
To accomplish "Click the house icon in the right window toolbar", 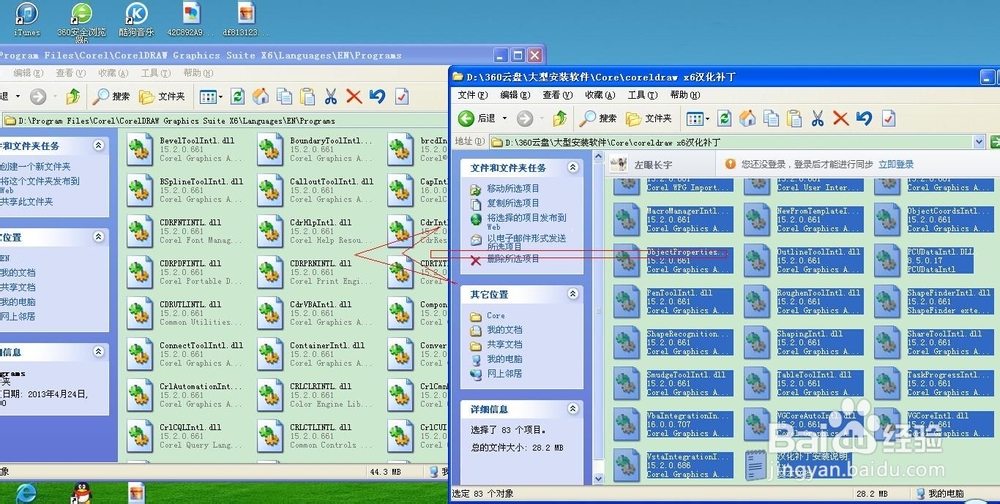I will (747, 118).
